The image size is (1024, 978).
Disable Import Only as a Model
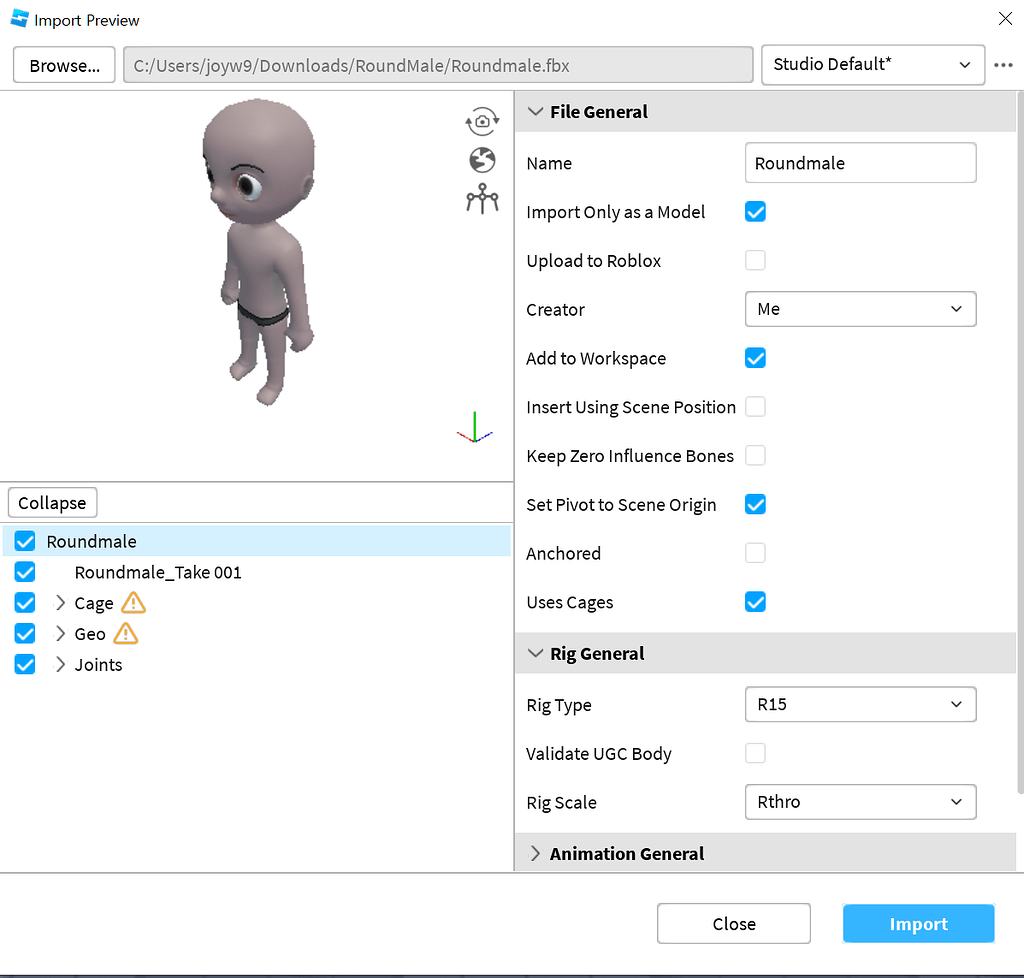[x=755, y=211]
